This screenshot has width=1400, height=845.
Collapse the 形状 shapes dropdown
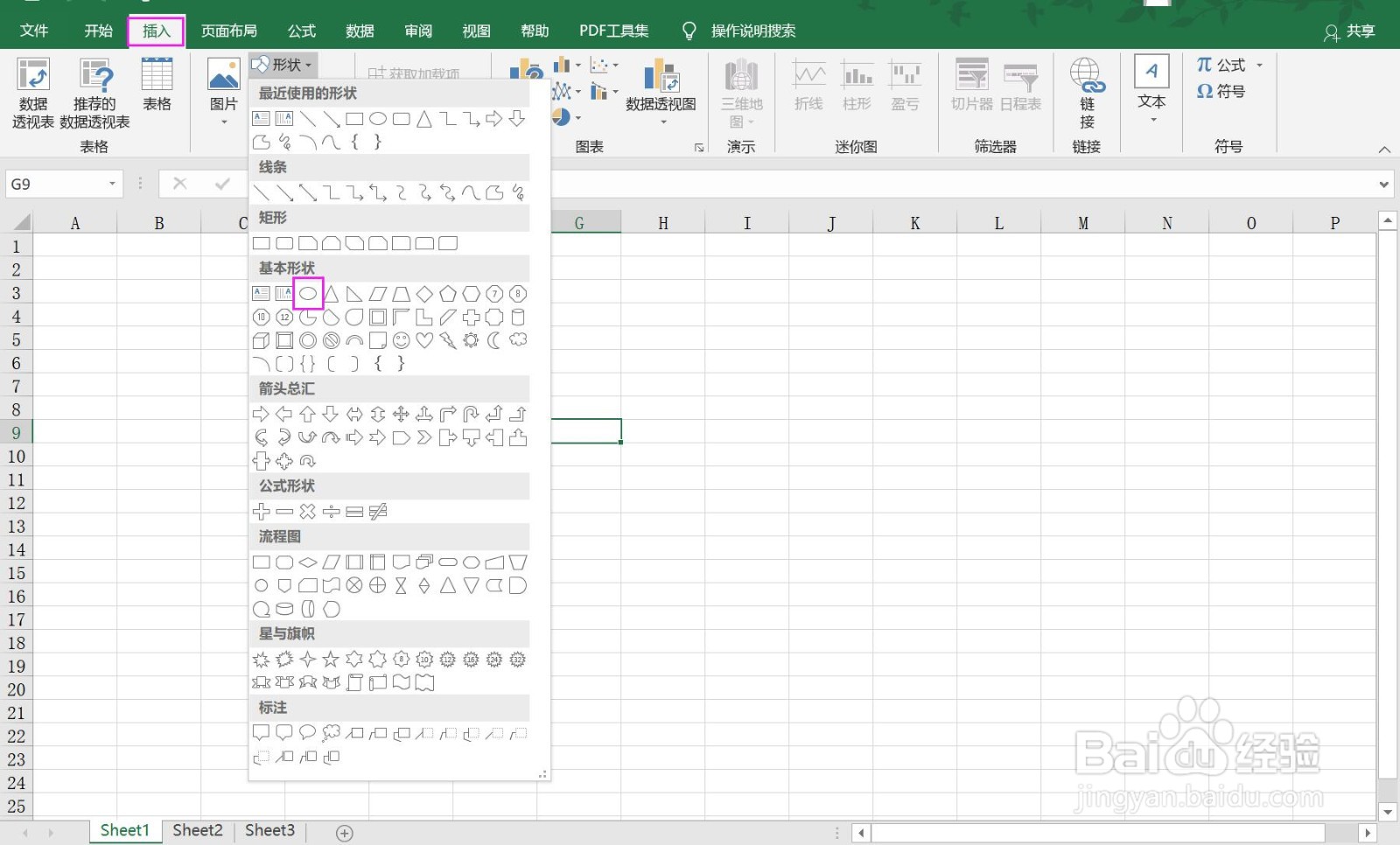[282, 65]
